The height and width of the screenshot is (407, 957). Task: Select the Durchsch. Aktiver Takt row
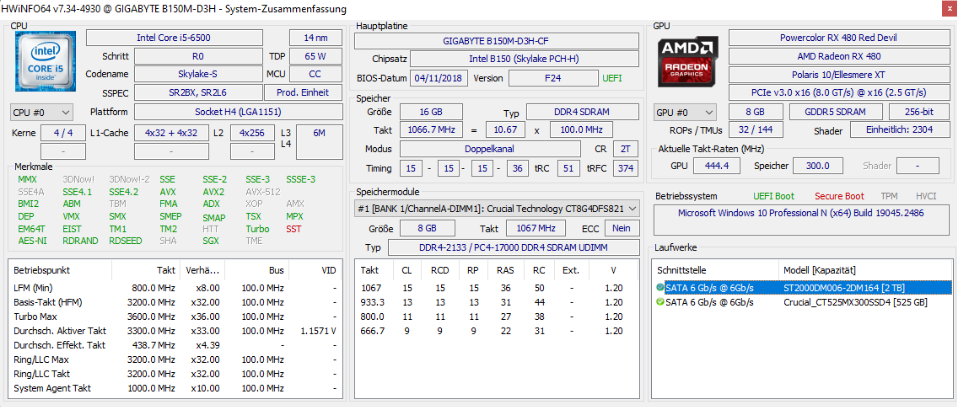point(175,331)
